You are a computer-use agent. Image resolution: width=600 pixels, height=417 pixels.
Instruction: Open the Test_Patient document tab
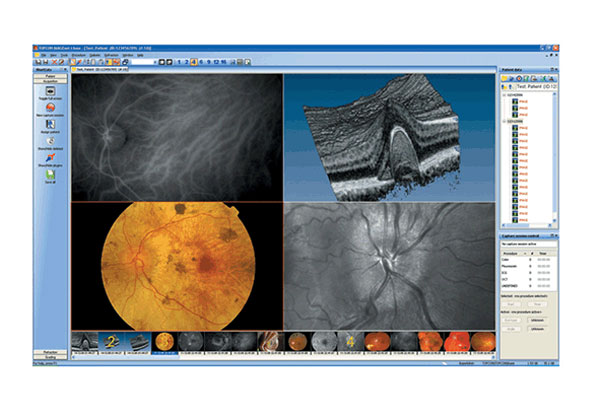pos(98,70)
